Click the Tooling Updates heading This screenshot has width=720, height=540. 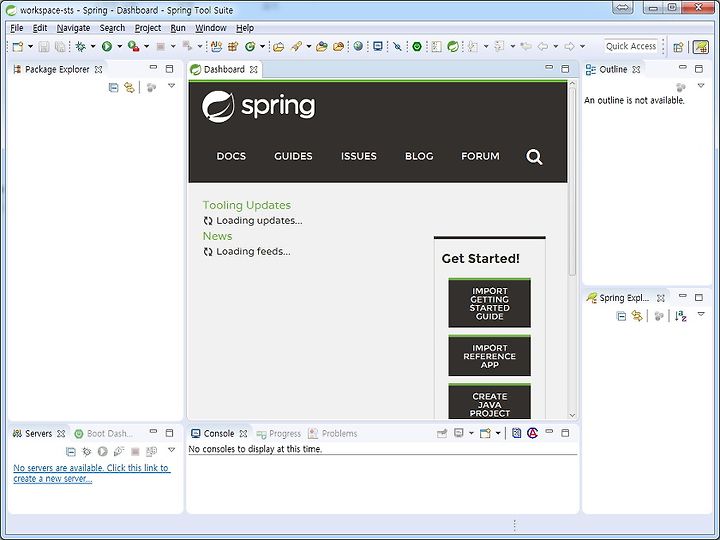247,205
